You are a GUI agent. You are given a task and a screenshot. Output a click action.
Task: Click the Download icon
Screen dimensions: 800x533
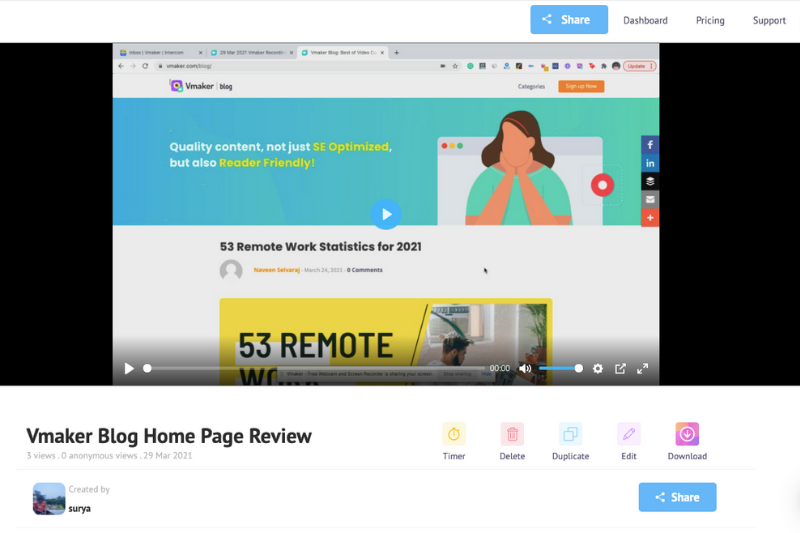pos(687,435)
